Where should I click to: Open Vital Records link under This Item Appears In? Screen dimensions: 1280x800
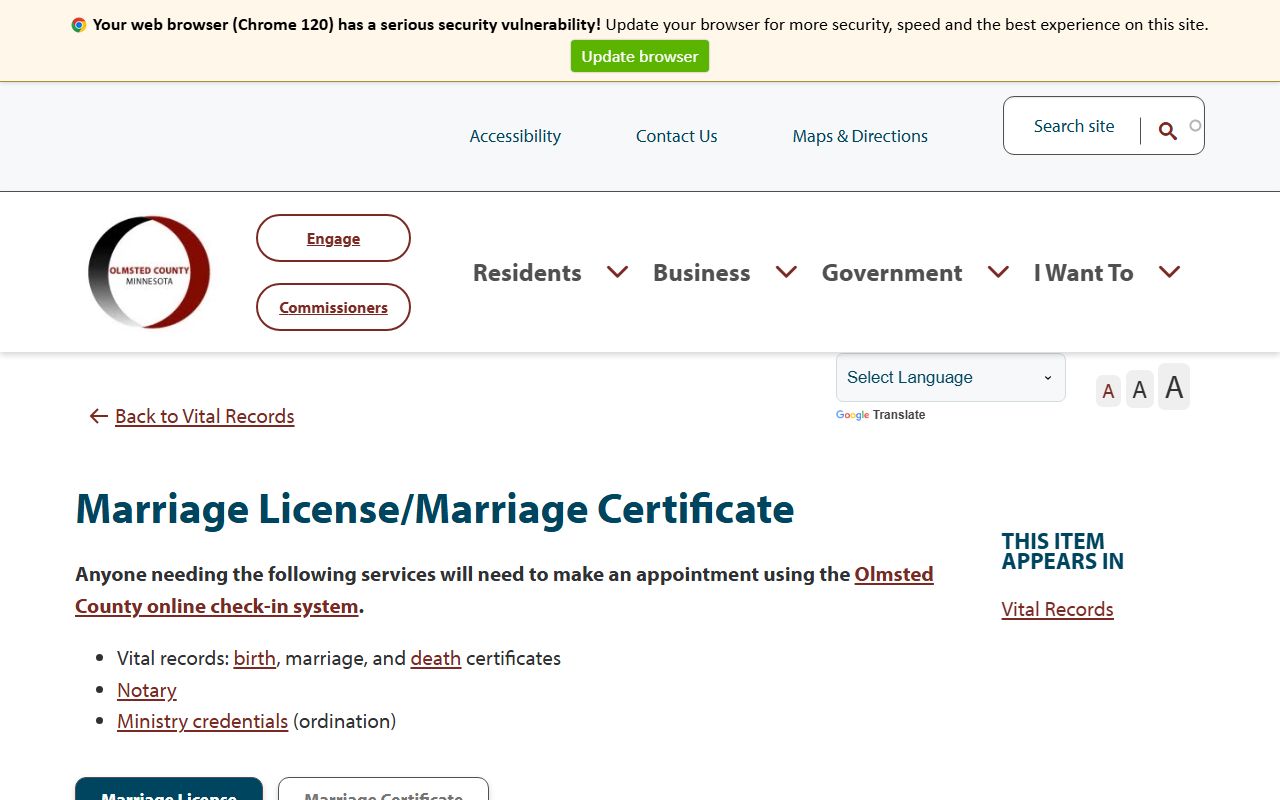[x=1057, y=609]
